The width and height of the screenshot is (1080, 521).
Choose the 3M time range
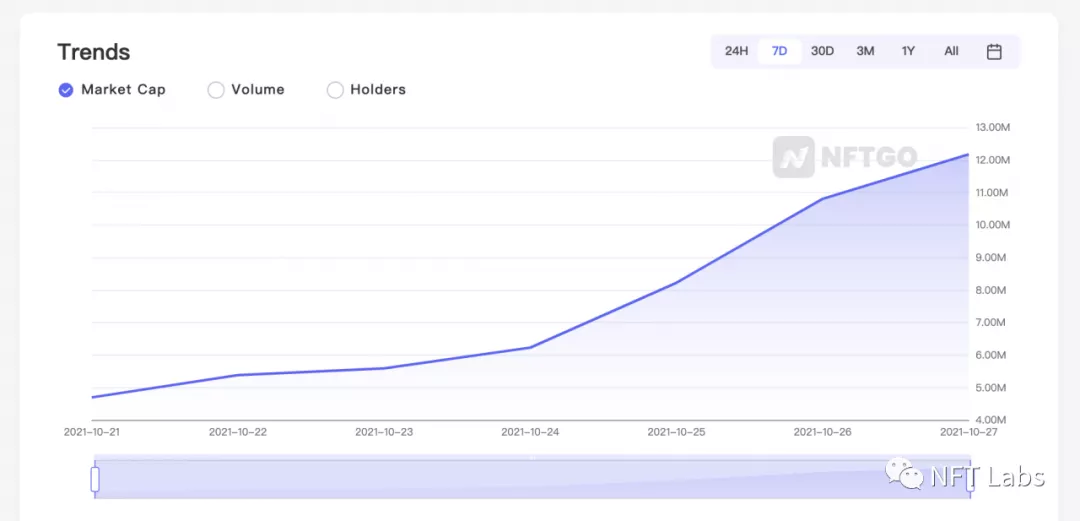point(865,52)
